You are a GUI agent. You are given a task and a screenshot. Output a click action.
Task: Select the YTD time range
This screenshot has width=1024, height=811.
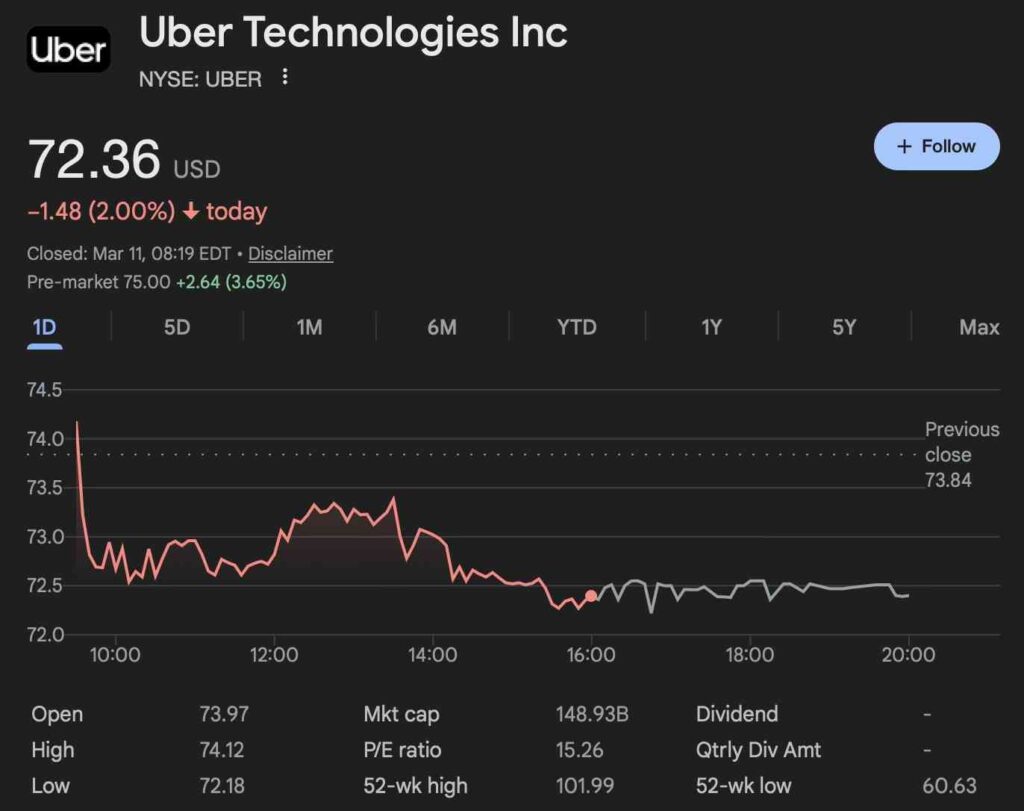click(576, 327)
